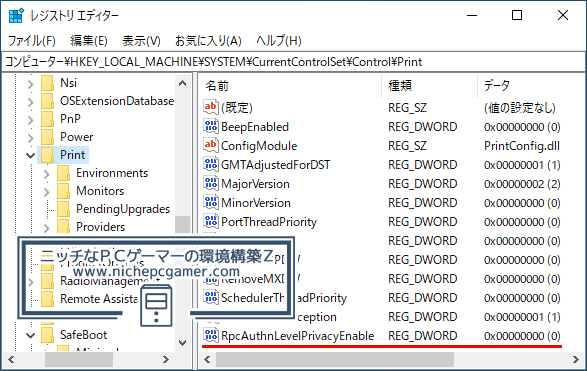Viewport: 587px width, 371px height.
Task: Click tree pane scroll up arrow
Action: (182, 83)
